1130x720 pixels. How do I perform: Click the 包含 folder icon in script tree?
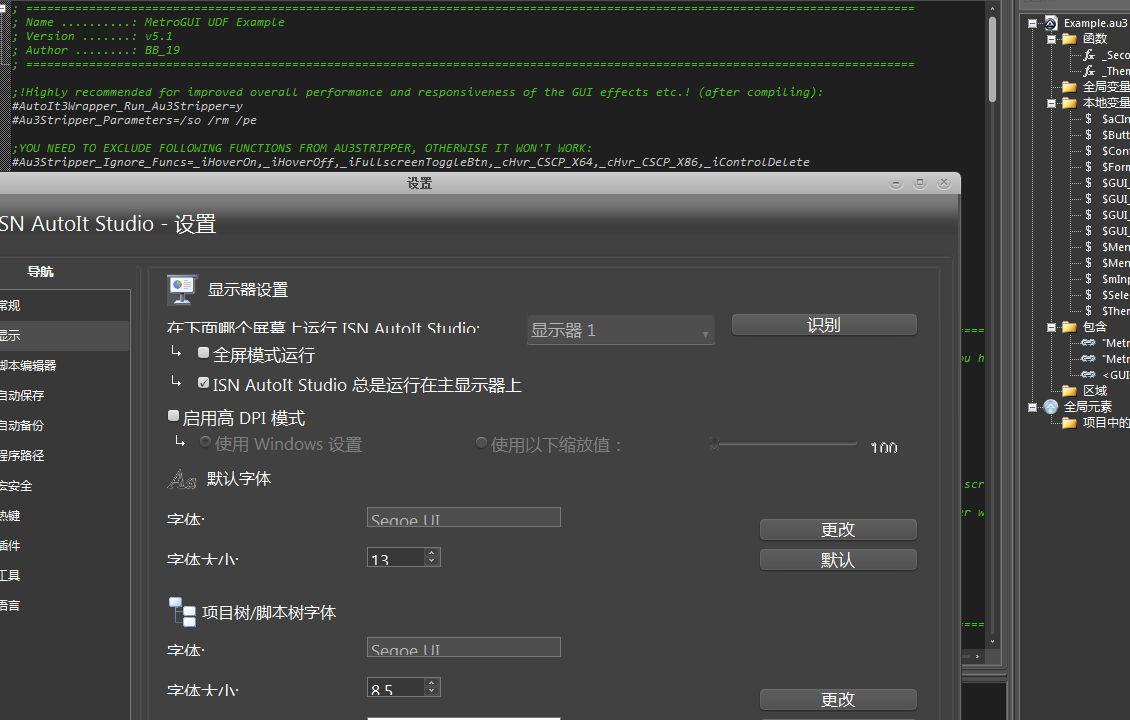1069,327
